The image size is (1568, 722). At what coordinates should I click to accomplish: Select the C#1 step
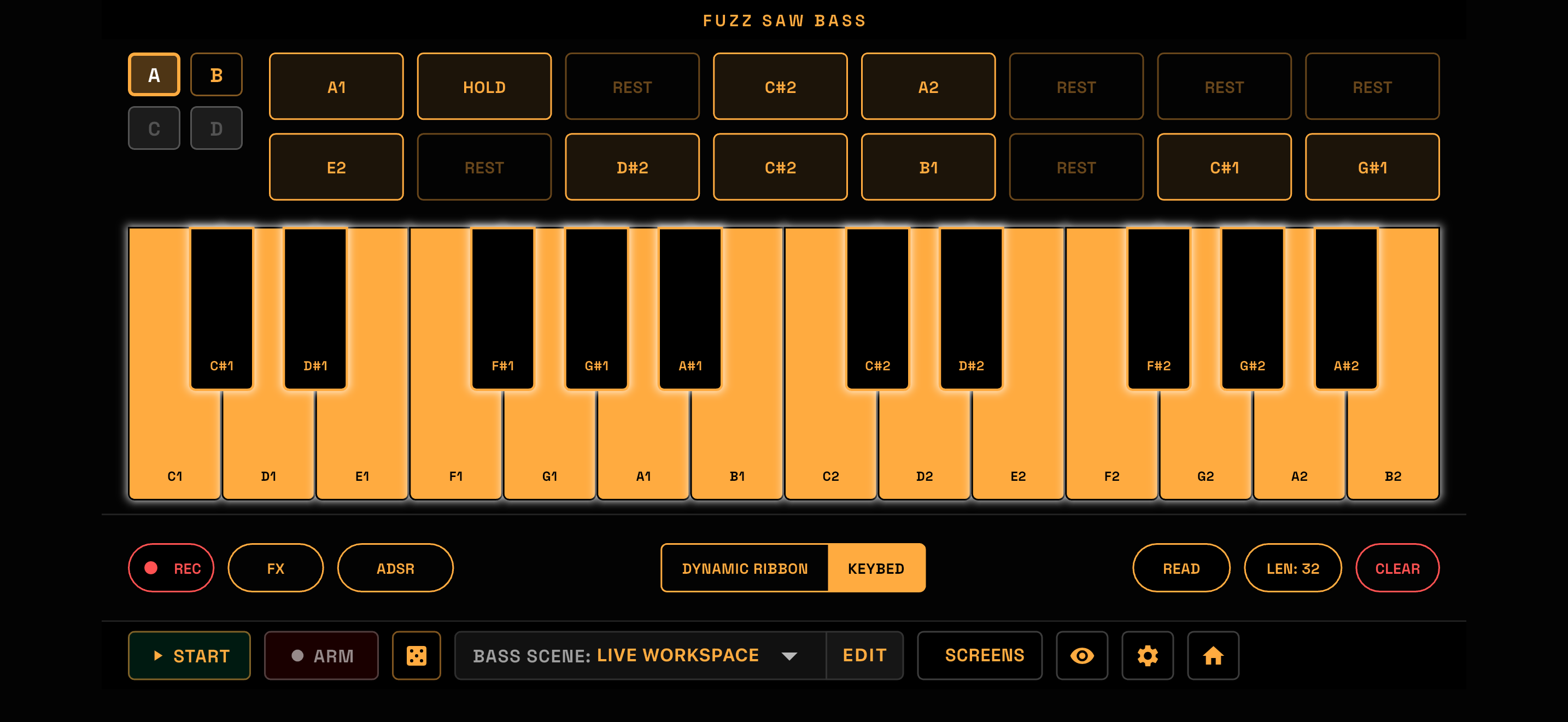click(1224, 167)
